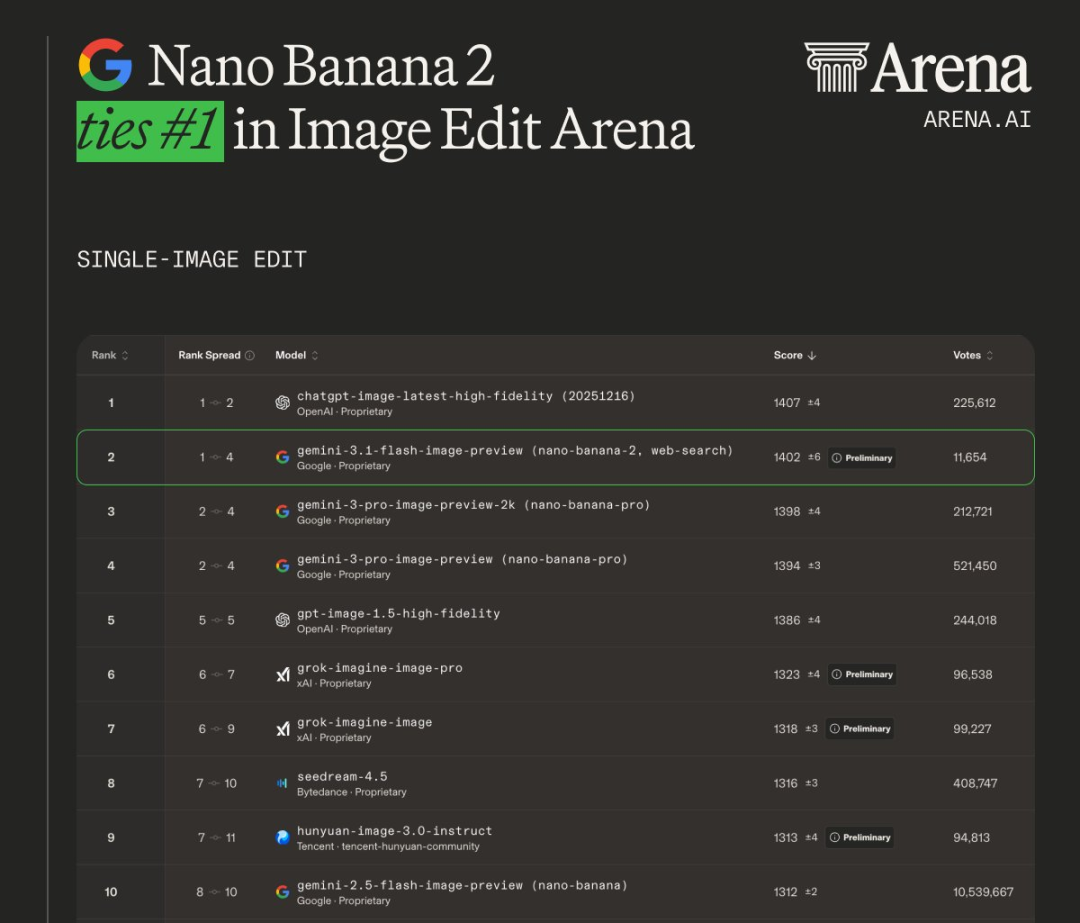Viewport: 1080px width, 923px height.
Task: Click the Tencent icon beside hunyuan-image-3.0-instruct
Action: (283, 837)
